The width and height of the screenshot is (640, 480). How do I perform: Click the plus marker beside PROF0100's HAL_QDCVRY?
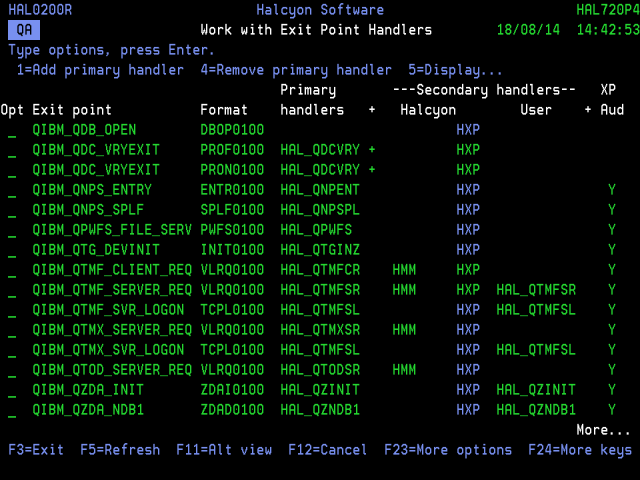(x=372, y=150)
